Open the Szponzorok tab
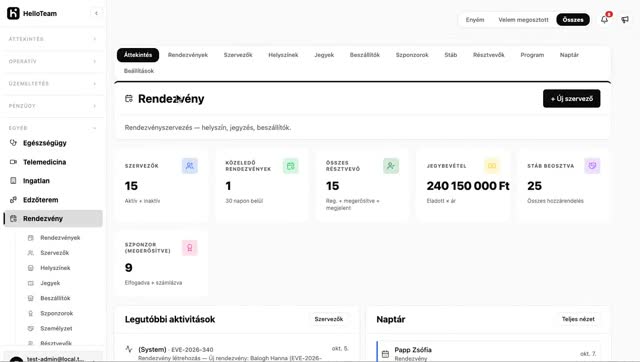Image resolution: width=640 pixels, height=362 pixels. (x=412, y=55)
